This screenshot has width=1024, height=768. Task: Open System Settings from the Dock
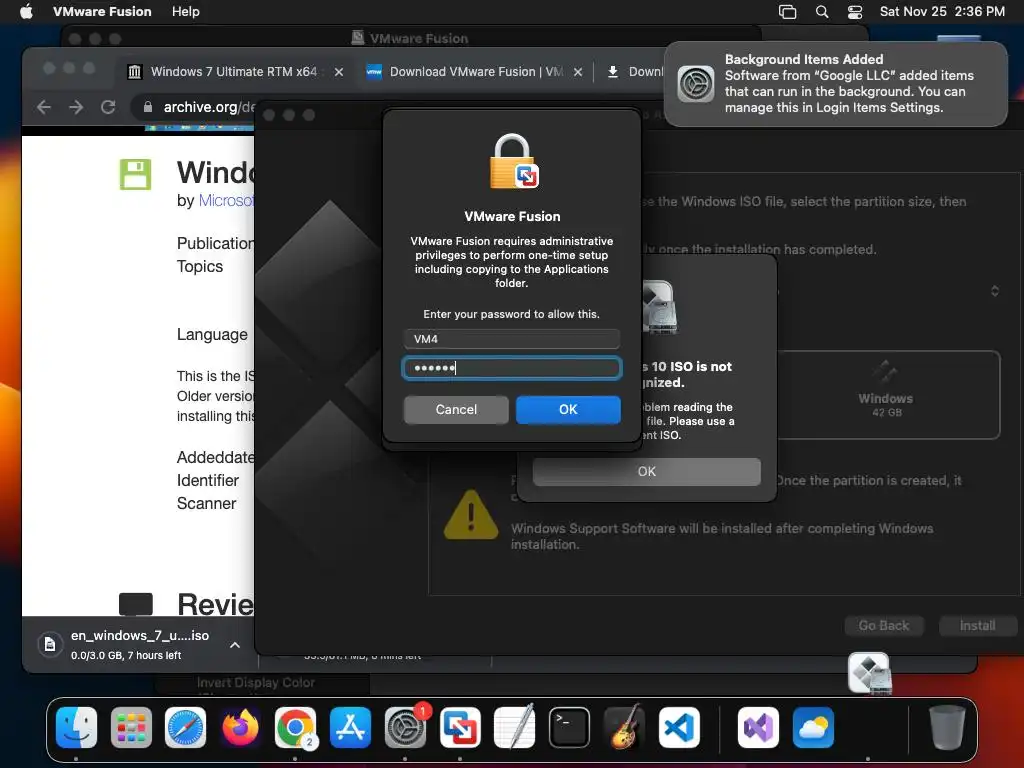tap(406, 728)
